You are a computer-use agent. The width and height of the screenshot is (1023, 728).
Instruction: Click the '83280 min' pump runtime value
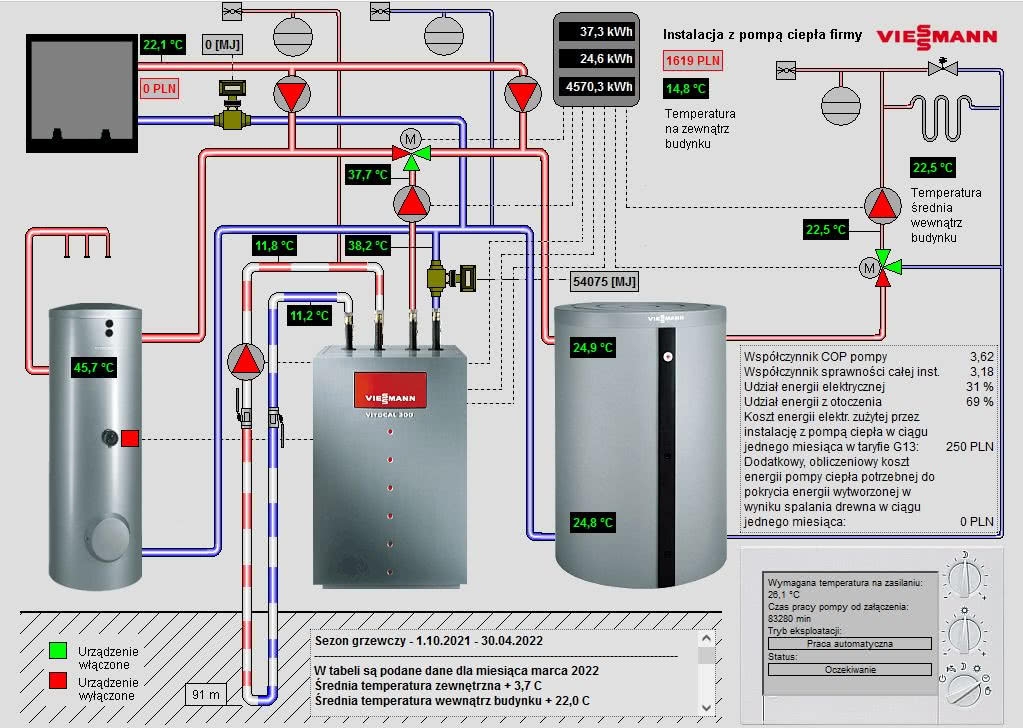point(789,618)
